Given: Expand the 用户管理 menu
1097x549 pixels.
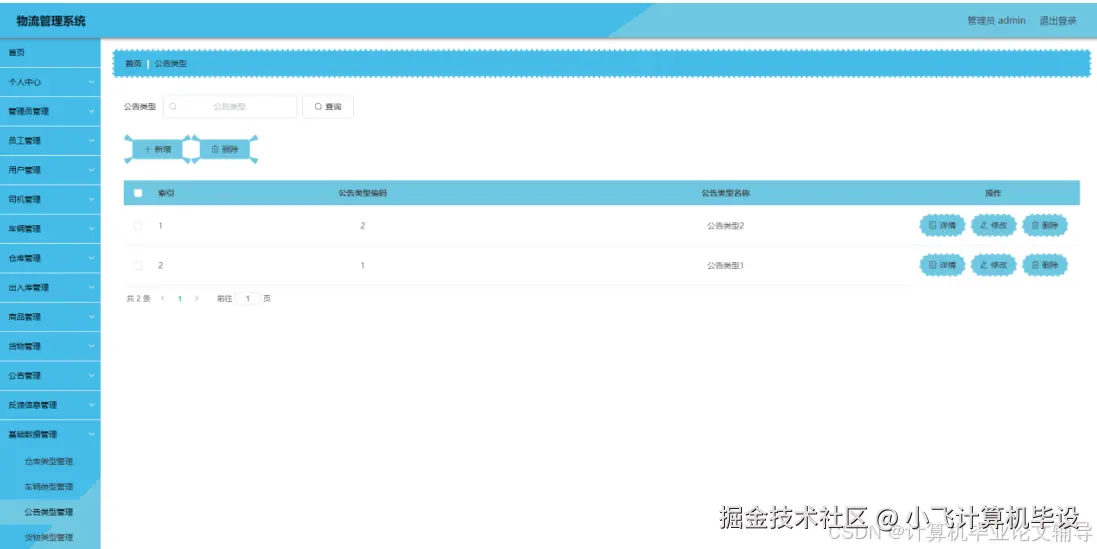Looking at the screenshot, I should pyautogui.click(x=50, y=170).
